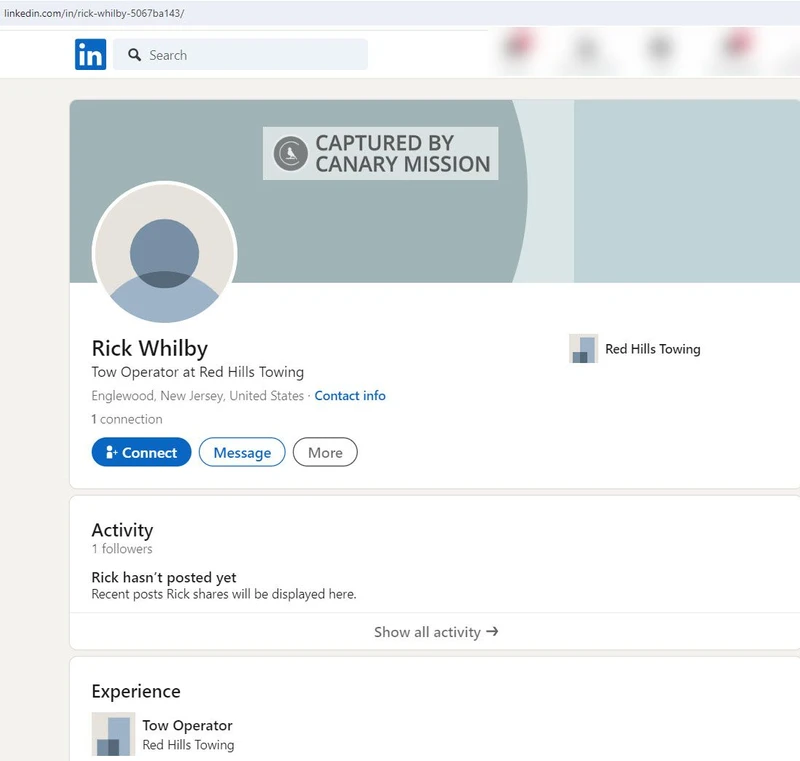Click the Message button

[x=242, y=452]
